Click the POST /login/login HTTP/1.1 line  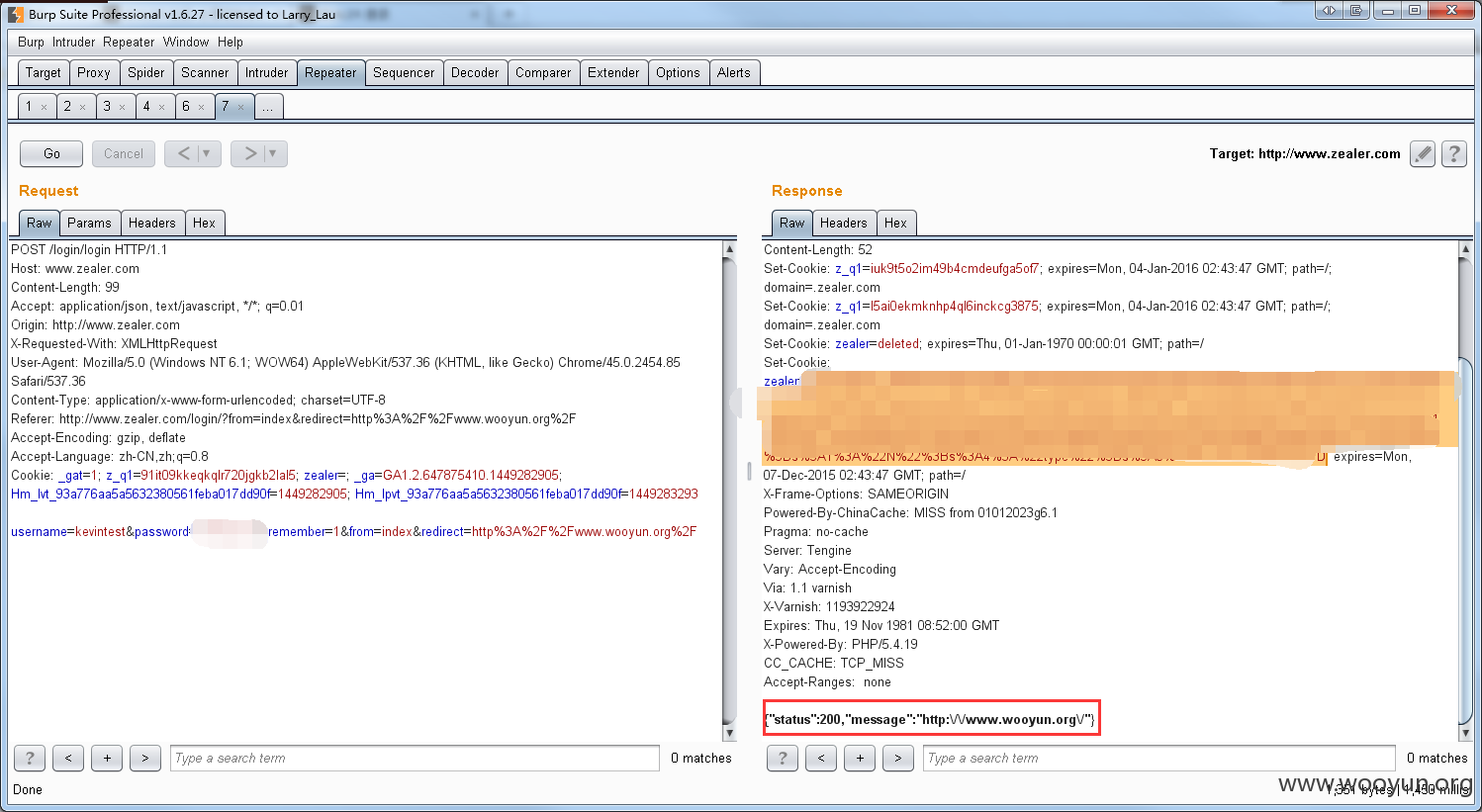tap(89, 249)
